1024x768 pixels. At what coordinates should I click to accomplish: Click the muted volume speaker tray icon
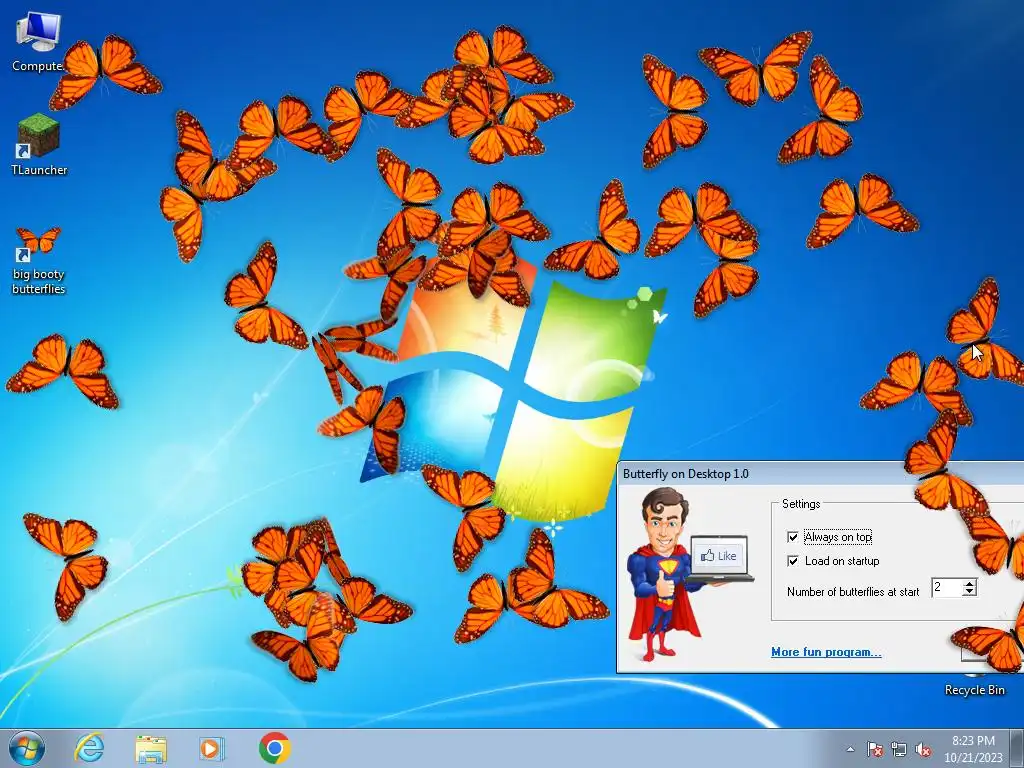923,749
